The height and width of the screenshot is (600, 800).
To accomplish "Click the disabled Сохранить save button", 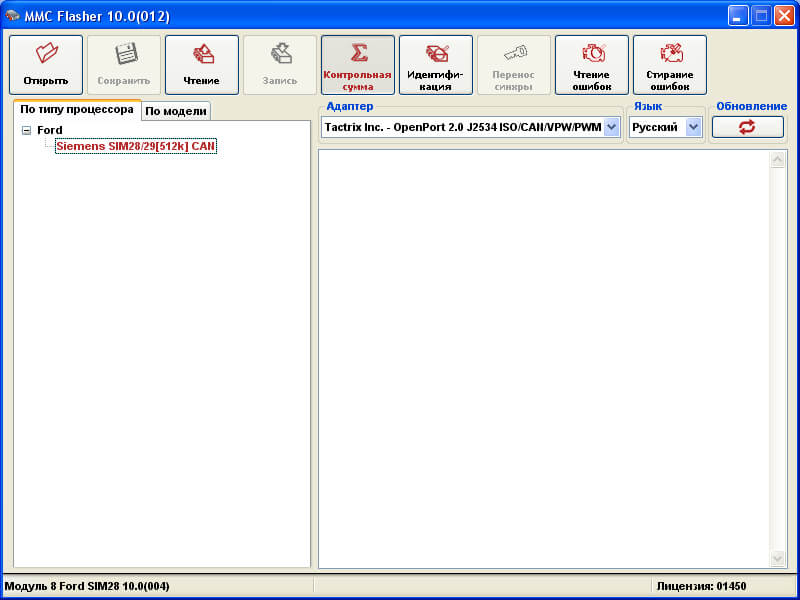I will tap(124, 65).
